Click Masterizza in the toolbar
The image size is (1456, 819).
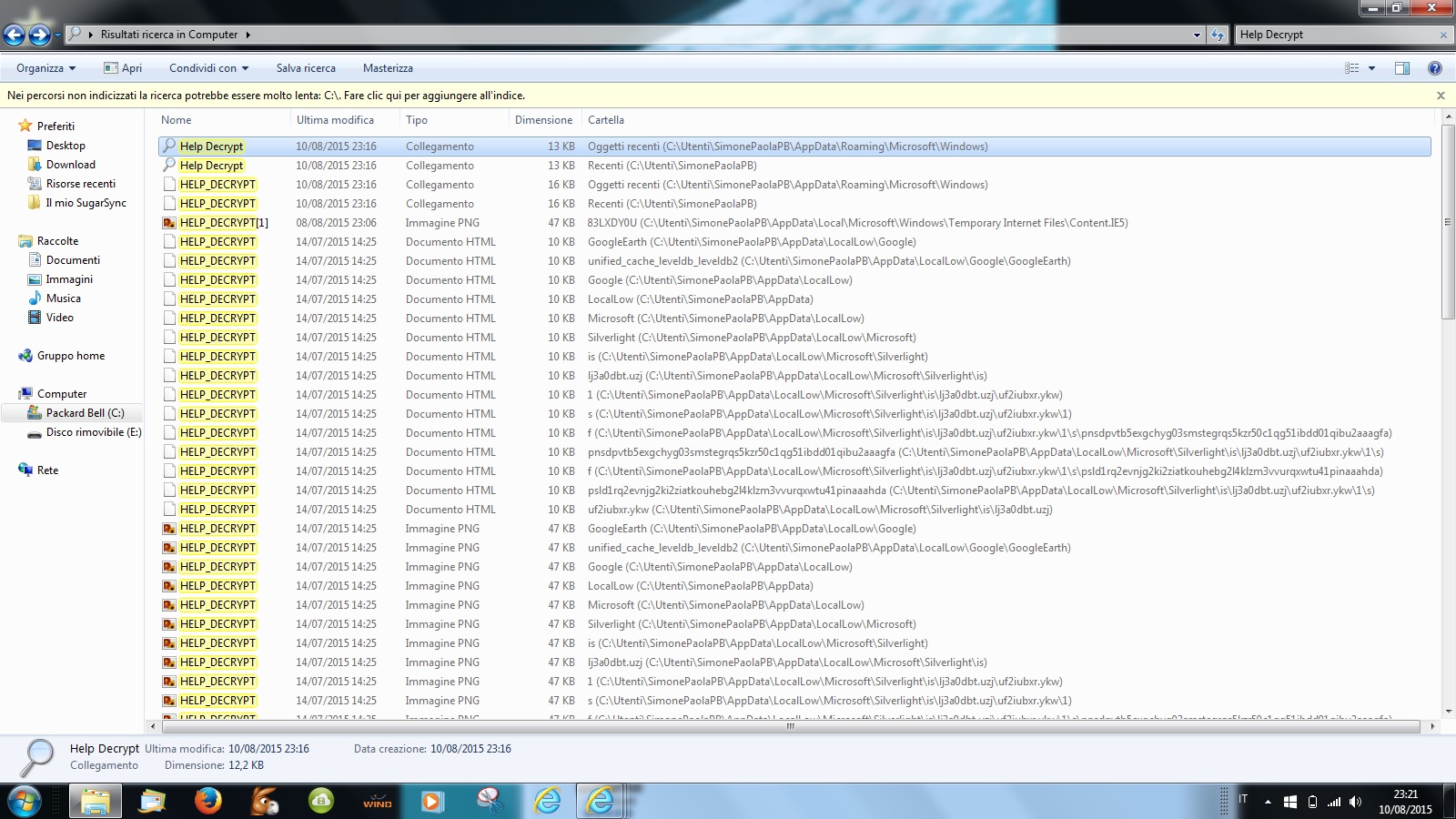click(x=388, y=68)
